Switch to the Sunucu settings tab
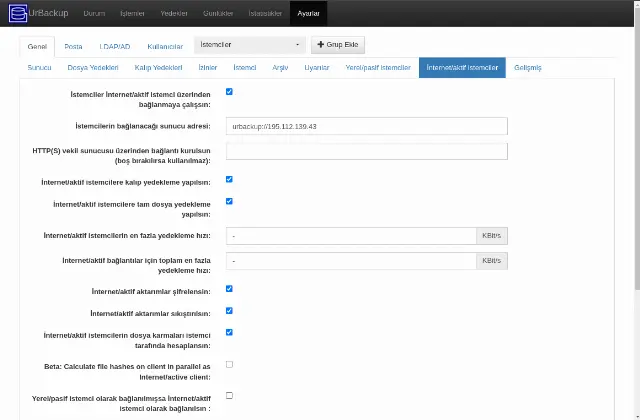Image resolution: width=640 pixels, height=420 pixels. pos(40,68)
